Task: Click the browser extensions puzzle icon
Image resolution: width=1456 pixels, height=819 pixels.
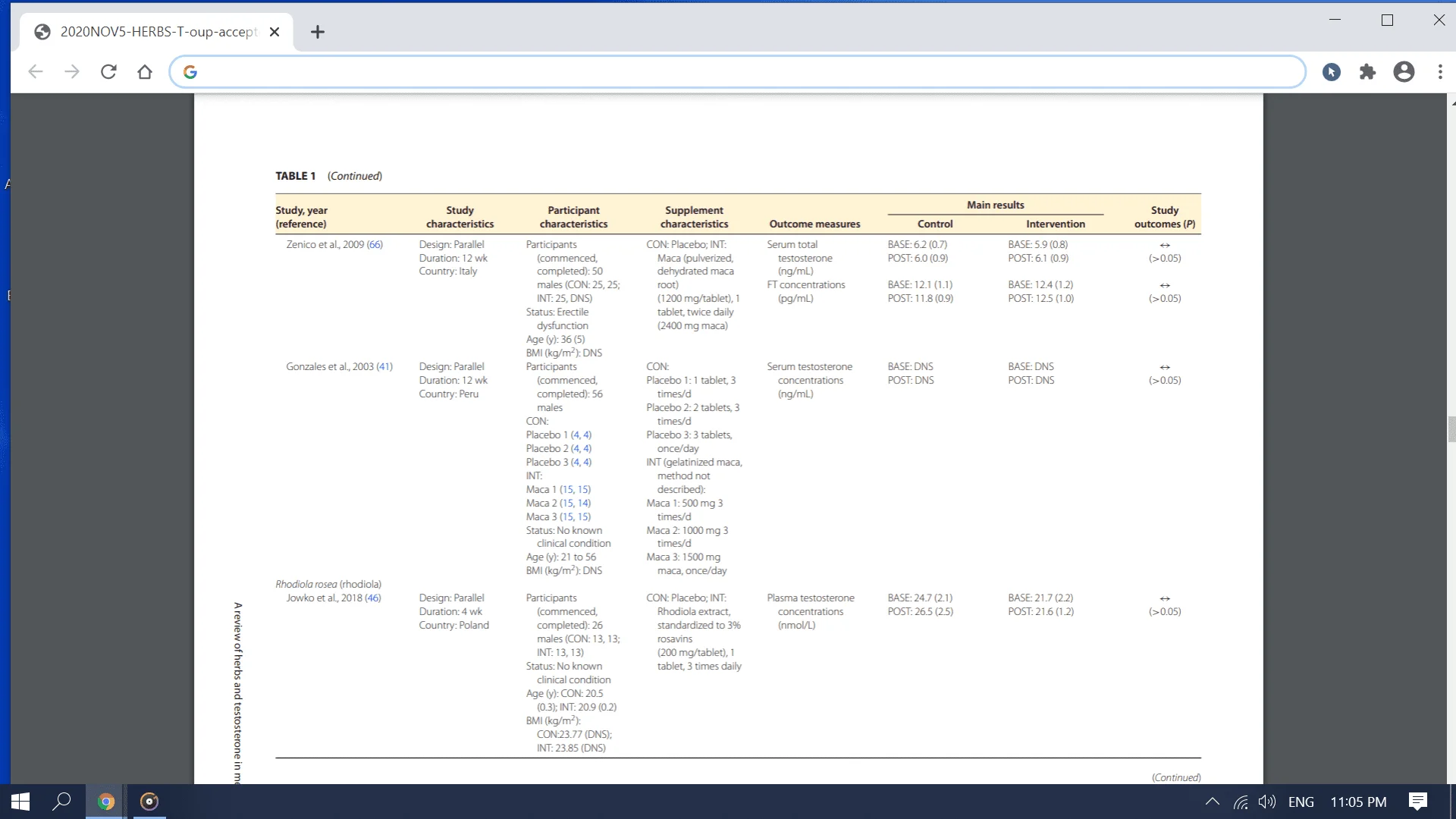Action: tap(1368, 72)
